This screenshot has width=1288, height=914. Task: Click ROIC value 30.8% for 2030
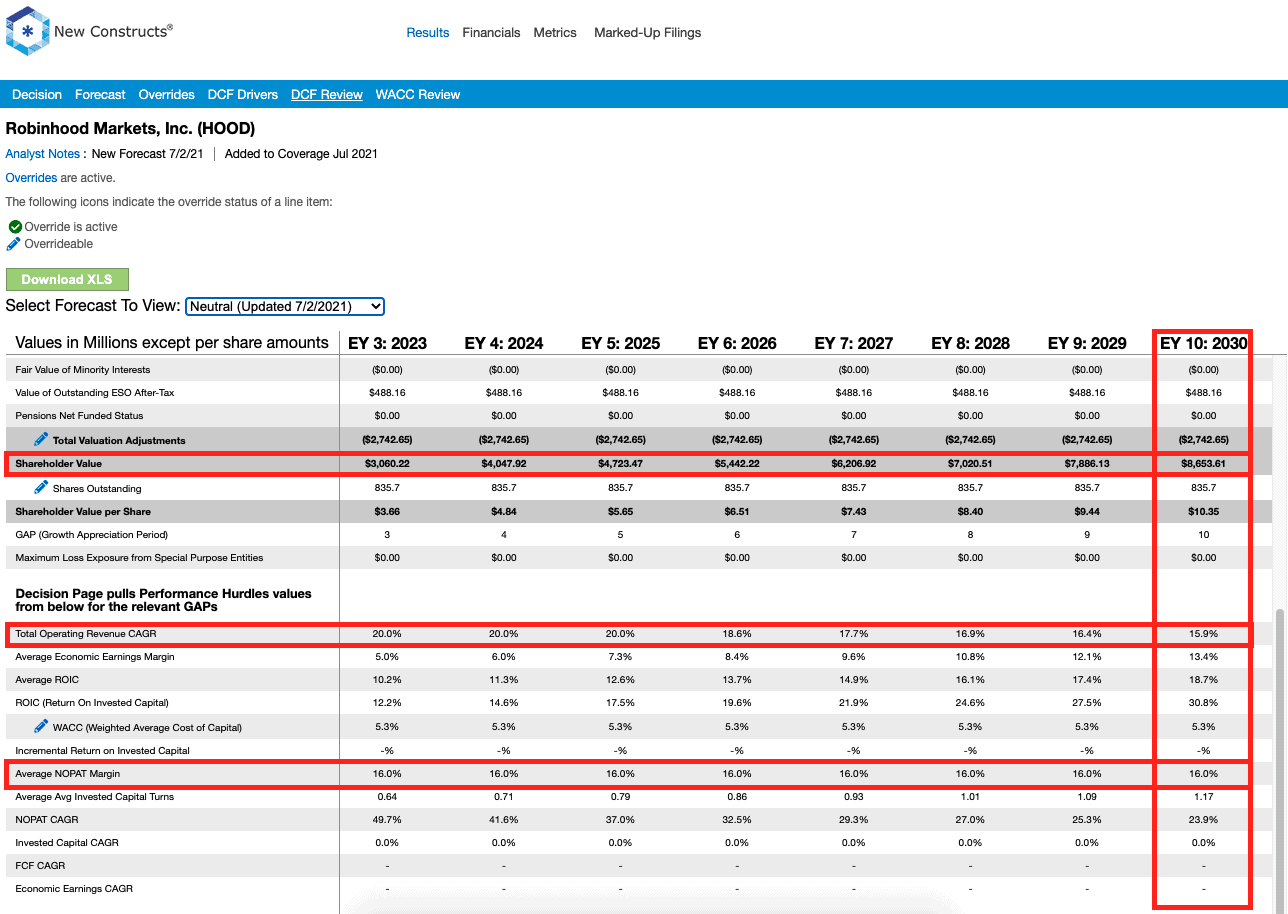pos(1204,703)
